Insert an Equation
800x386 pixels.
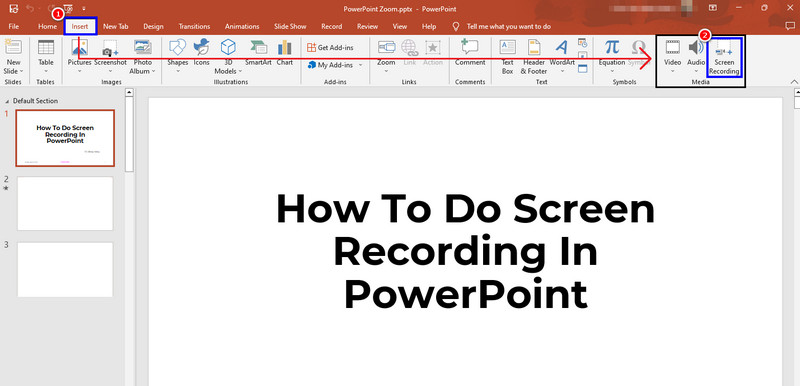coord(612,56)
